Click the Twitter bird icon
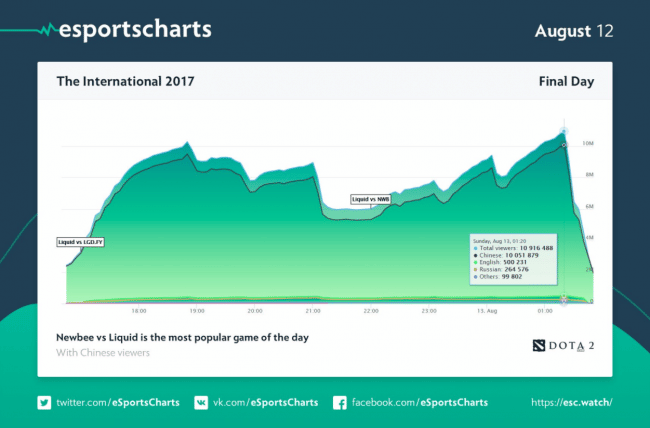The width and height of the screenshot is (650, 428). click(44, 402)
